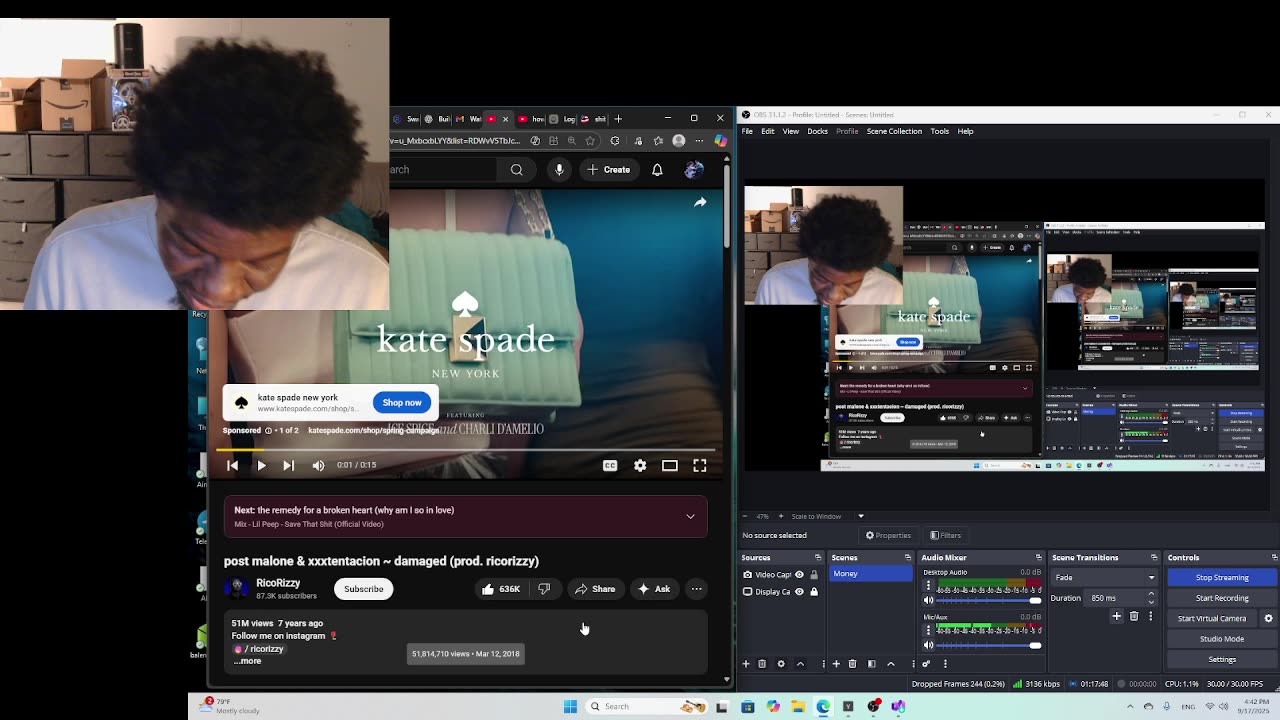This screenshot has width=1280, height=720.
Task: Mute YouTube player volume
Action: [x=318, y=465]
